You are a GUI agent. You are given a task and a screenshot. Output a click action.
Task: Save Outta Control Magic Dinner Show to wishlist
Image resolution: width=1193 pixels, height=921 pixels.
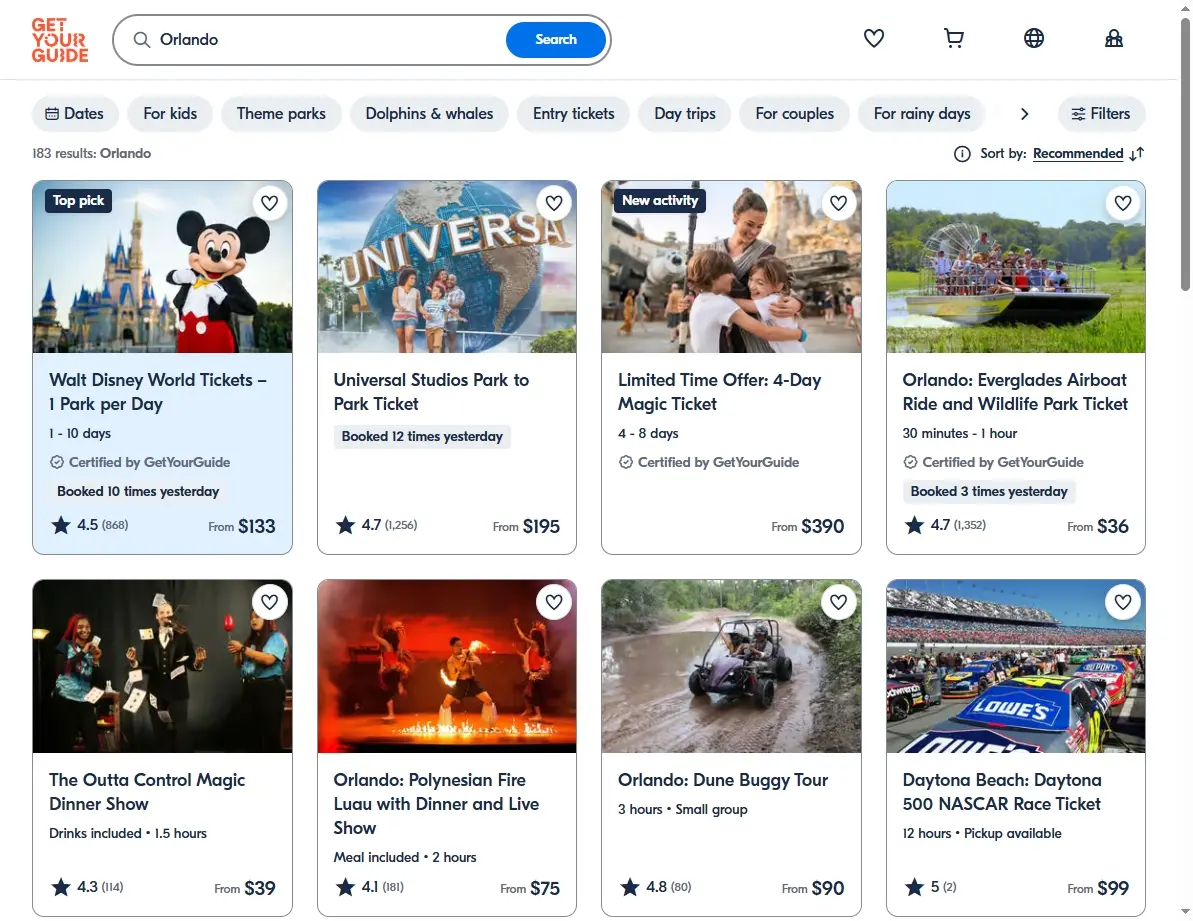tap(269, 602)
